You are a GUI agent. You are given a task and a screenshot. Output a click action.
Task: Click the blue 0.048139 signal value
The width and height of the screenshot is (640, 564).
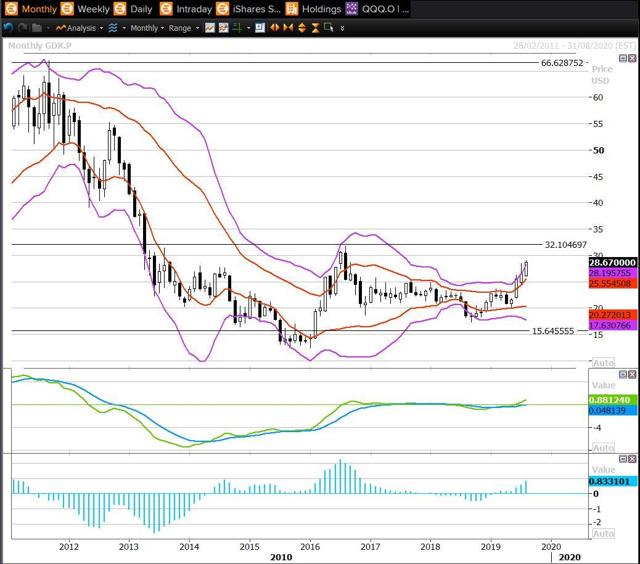pyautogui.click(x=612, y=410)
